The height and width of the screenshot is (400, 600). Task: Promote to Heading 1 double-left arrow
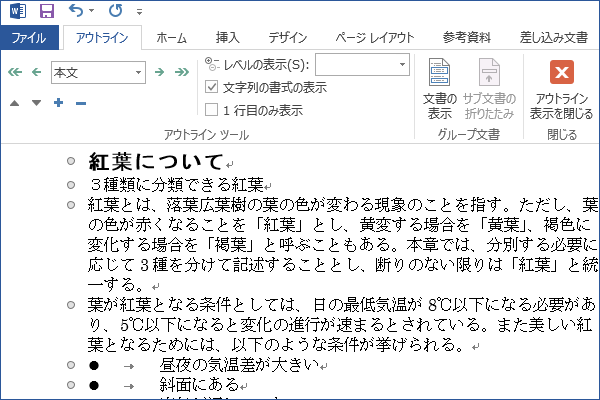[x=15, y=72]
